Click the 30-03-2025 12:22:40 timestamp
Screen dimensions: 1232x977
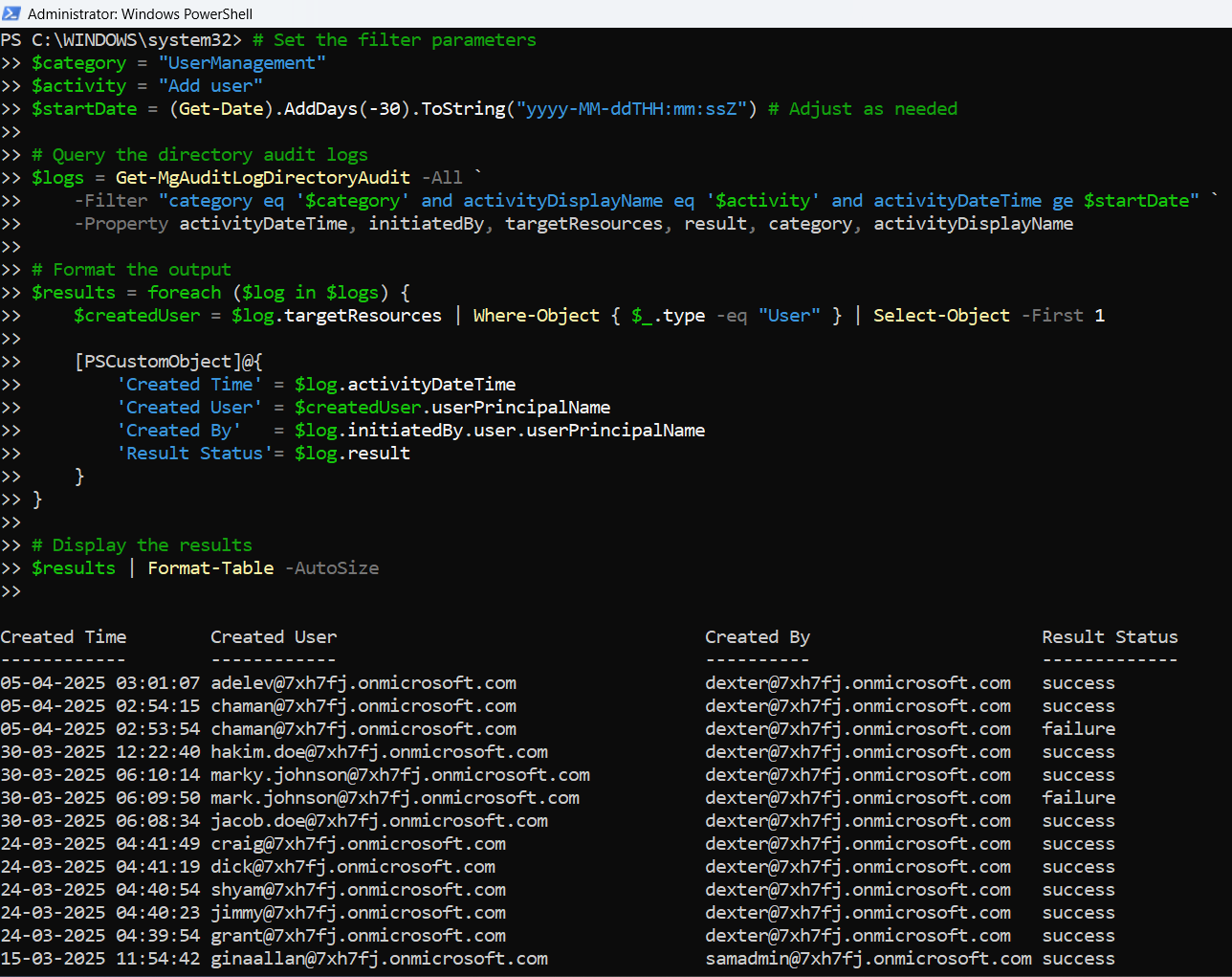[x=100, y=752]
